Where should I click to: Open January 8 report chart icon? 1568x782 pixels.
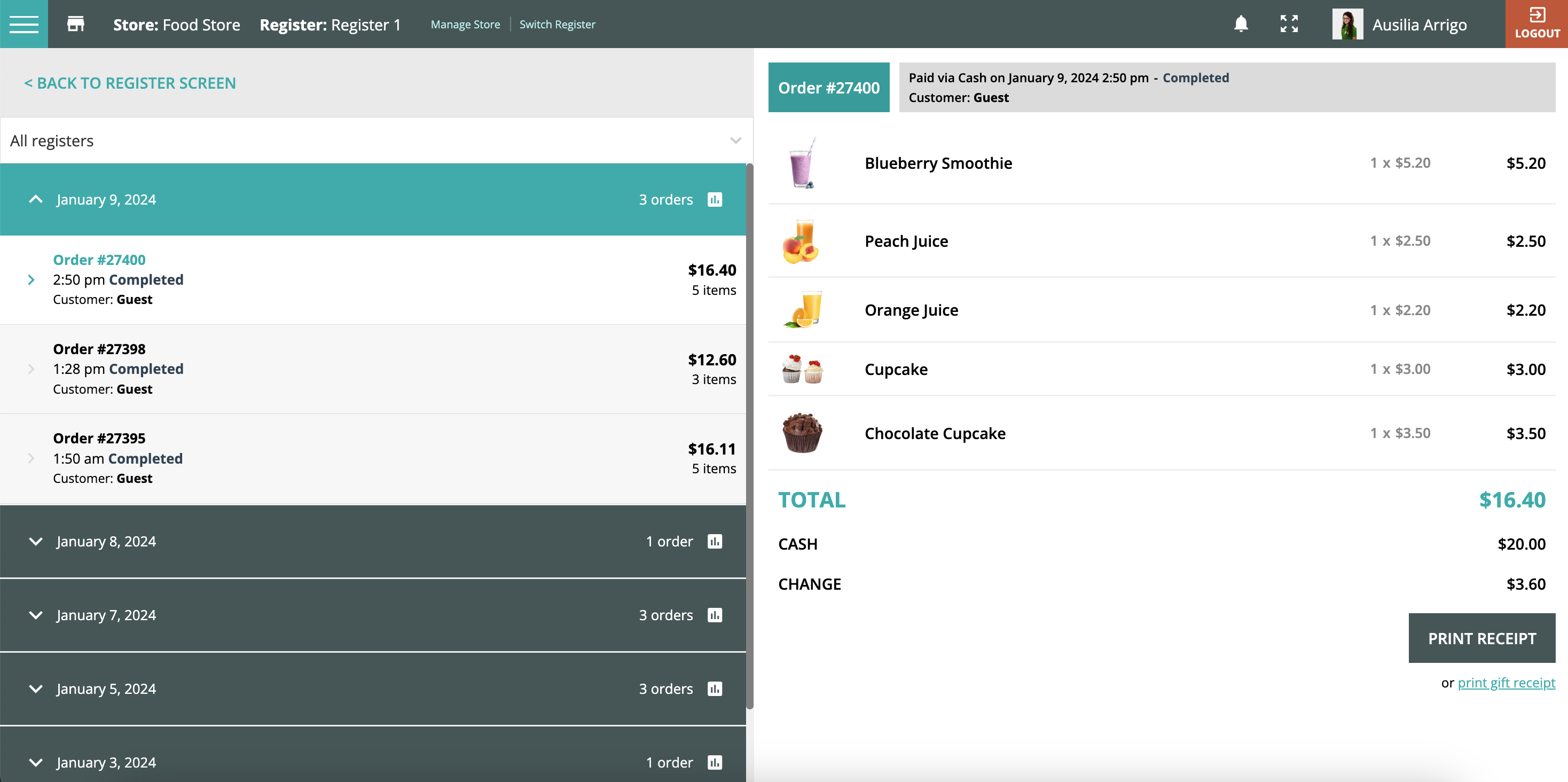point(715,542)
